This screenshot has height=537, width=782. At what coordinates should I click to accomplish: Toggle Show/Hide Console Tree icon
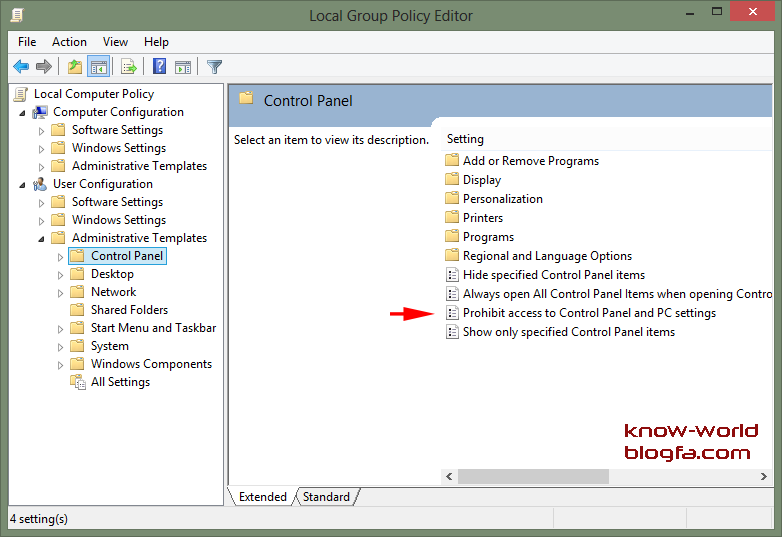[x=98, y=67]
